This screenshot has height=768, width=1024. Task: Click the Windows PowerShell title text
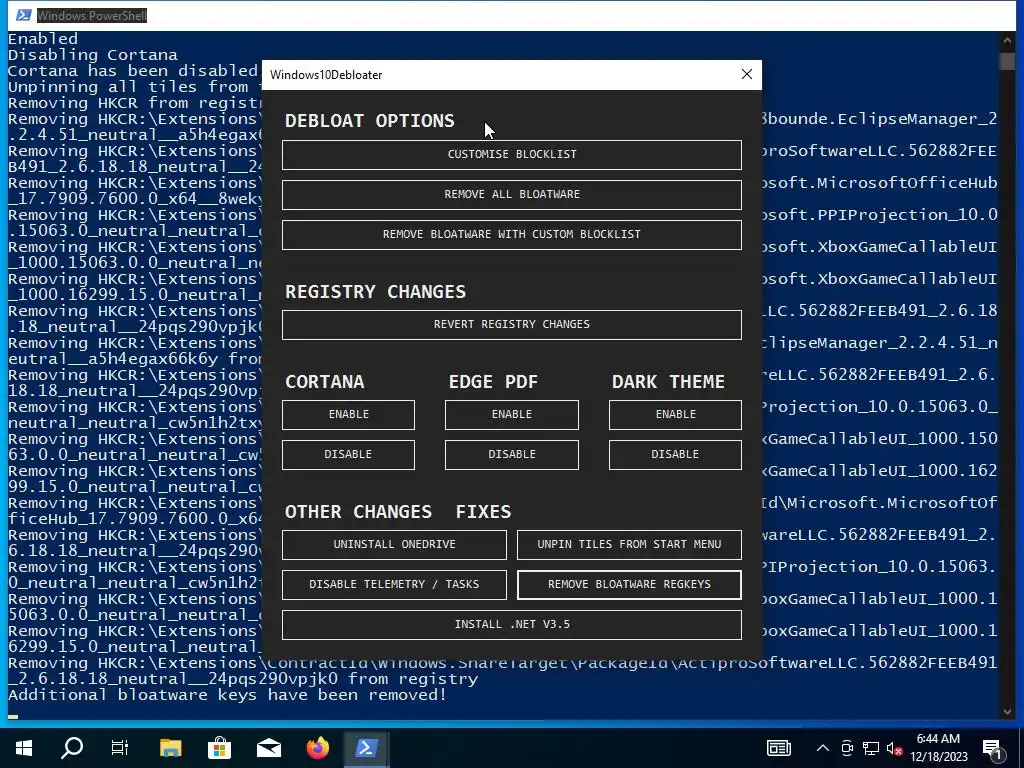(91, 15)
